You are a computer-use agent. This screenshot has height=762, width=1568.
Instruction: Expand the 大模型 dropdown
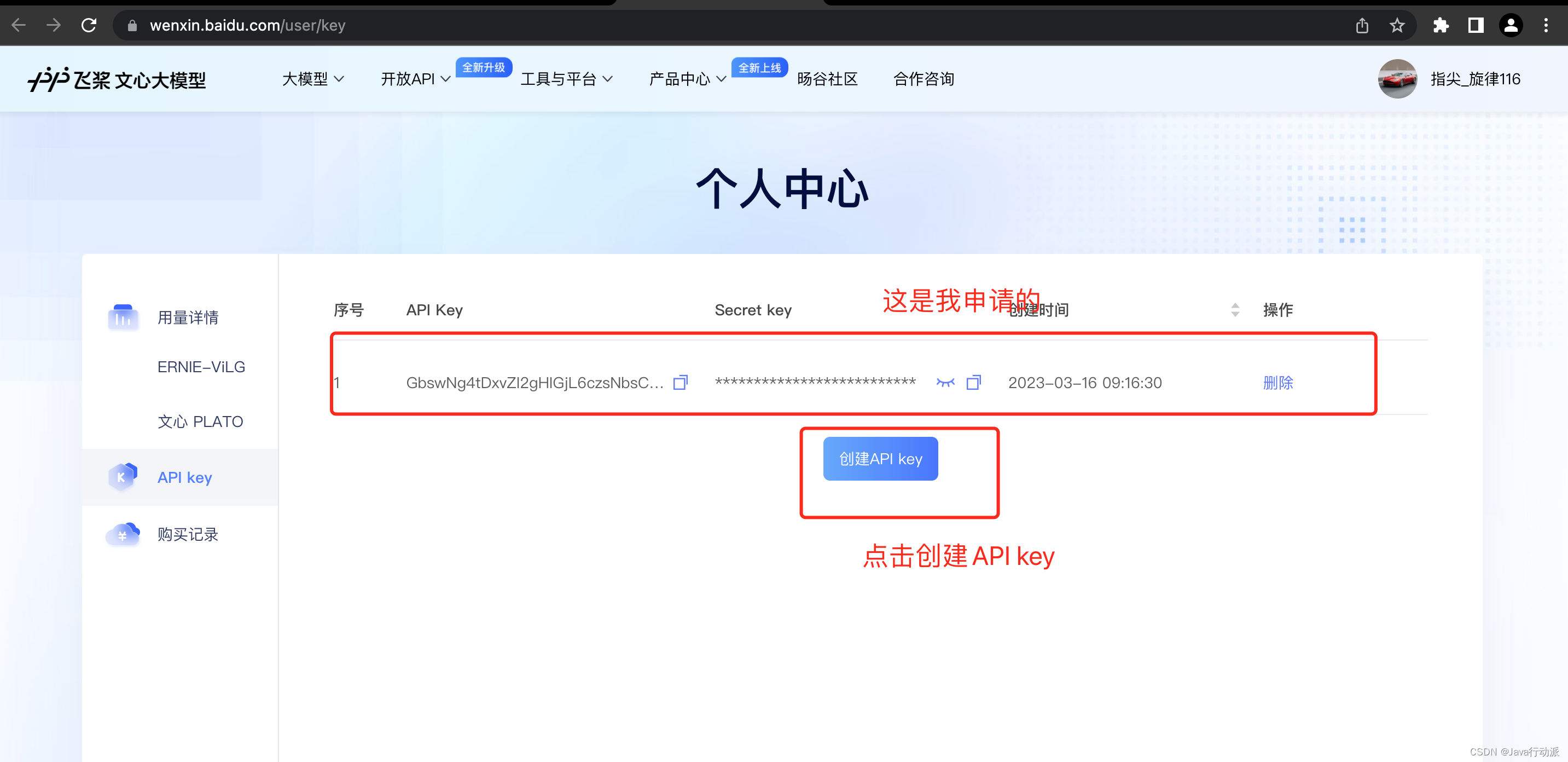[313, 79]
